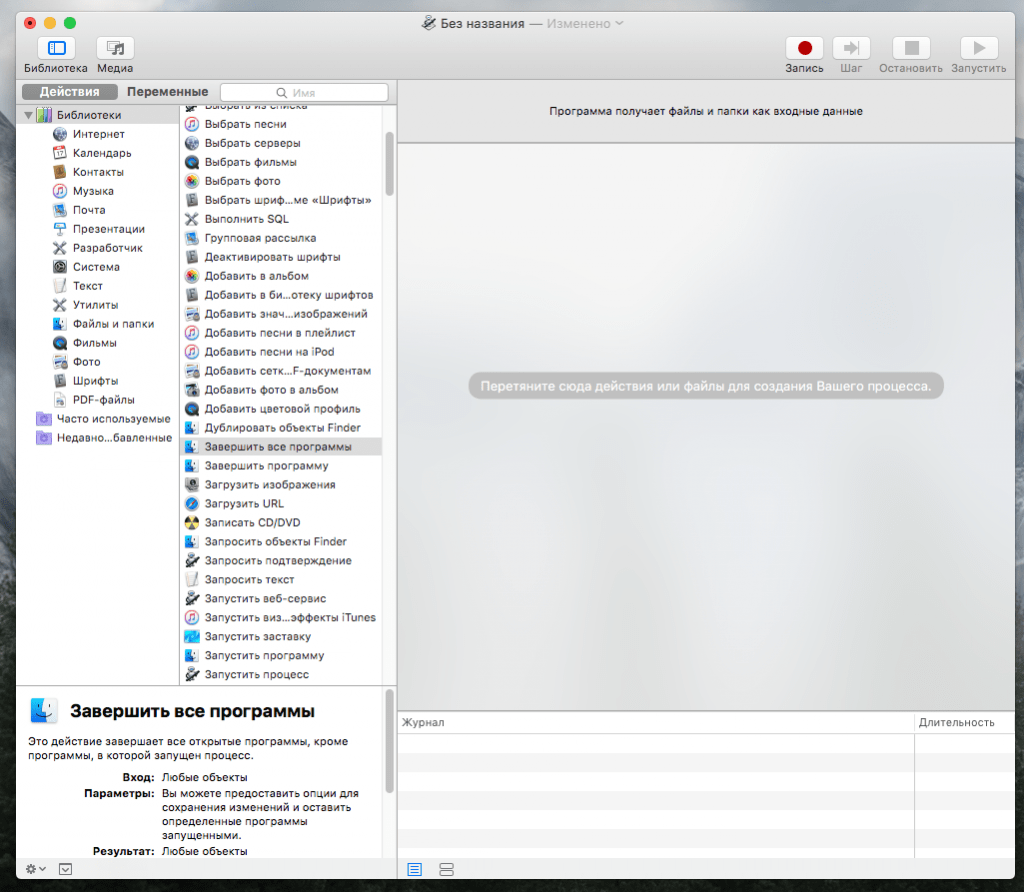The width and height of the screenshot is (1024, 892).
Task: Switch to the Действия tab
Action: point(69,92)
